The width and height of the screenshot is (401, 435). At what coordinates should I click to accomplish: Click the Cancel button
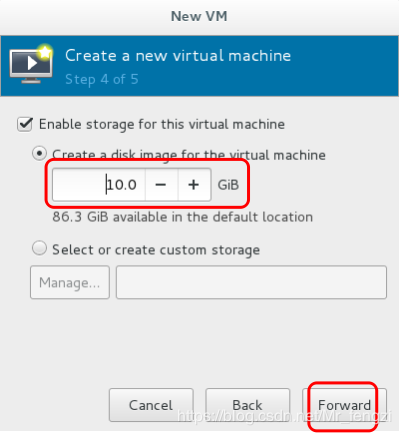tap(151, 405)
